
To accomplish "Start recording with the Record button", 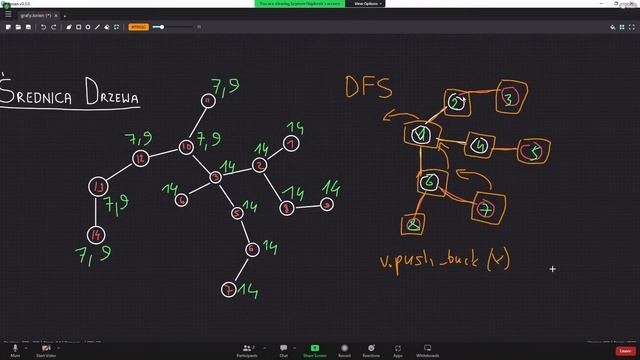I will tap(344, 351).
